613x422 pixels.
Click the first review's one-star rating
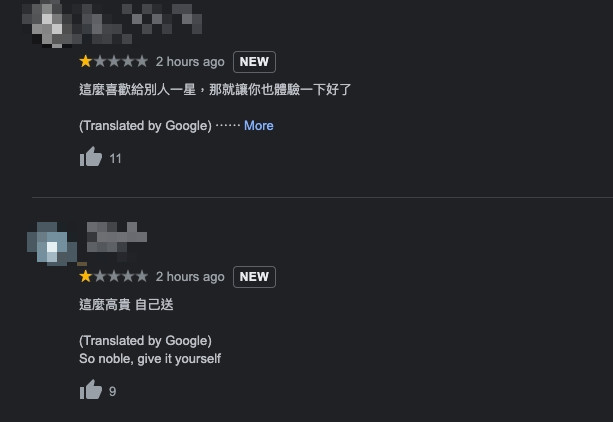tap(113, 61)
